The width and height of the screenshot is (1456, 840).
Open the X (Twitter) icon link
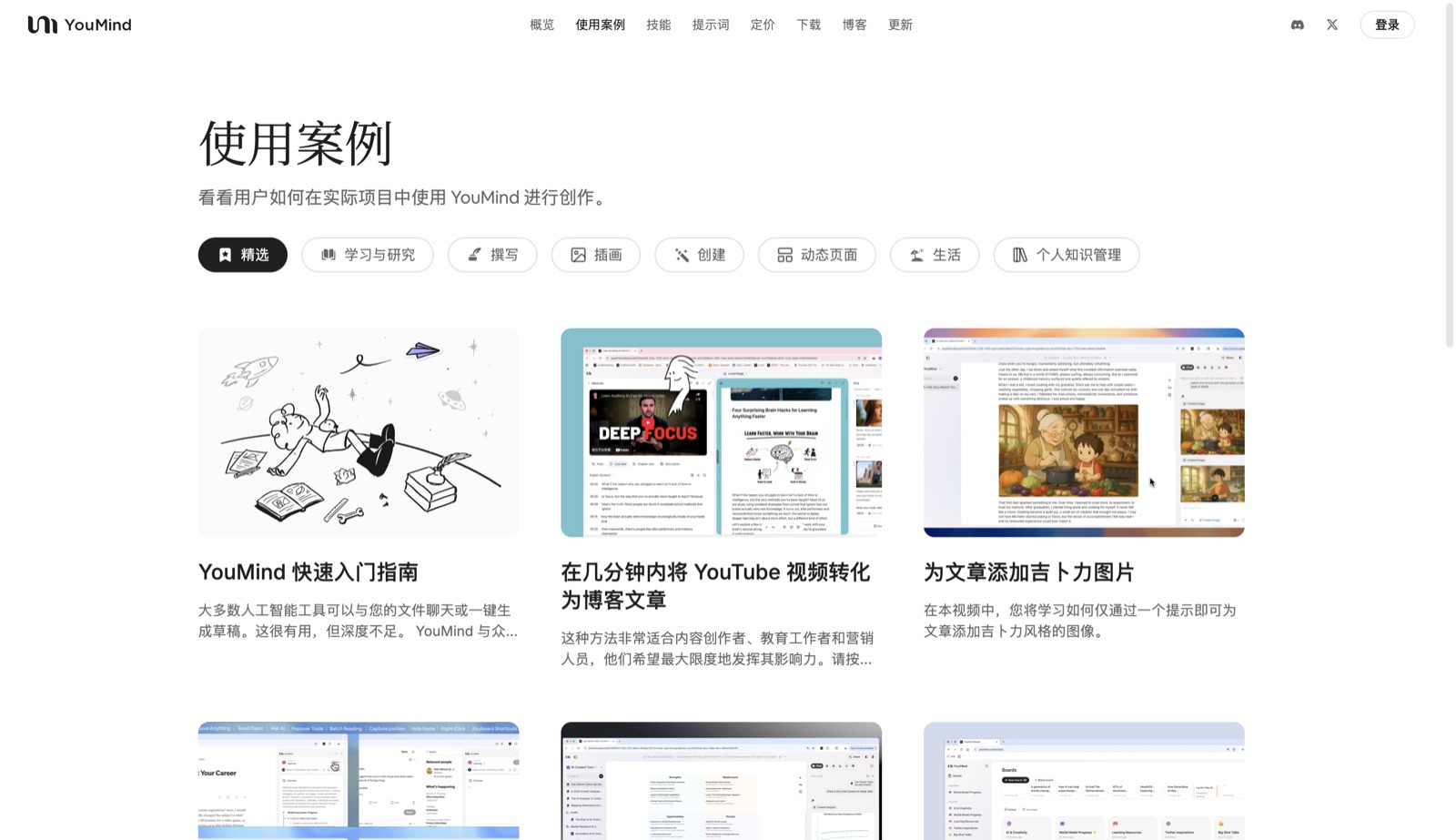pyautogui.click(x=1332, y=25)
